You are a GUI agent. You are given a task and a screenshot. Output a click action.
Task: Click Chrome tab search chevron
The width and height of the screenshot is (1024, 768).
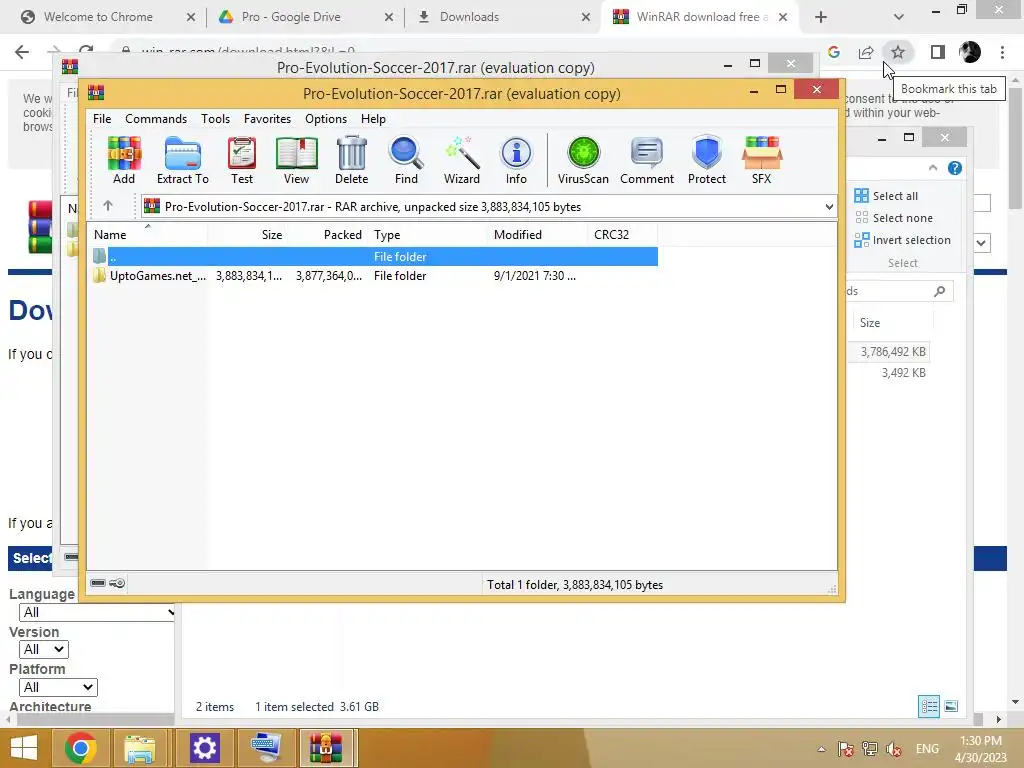coord(899,17)
